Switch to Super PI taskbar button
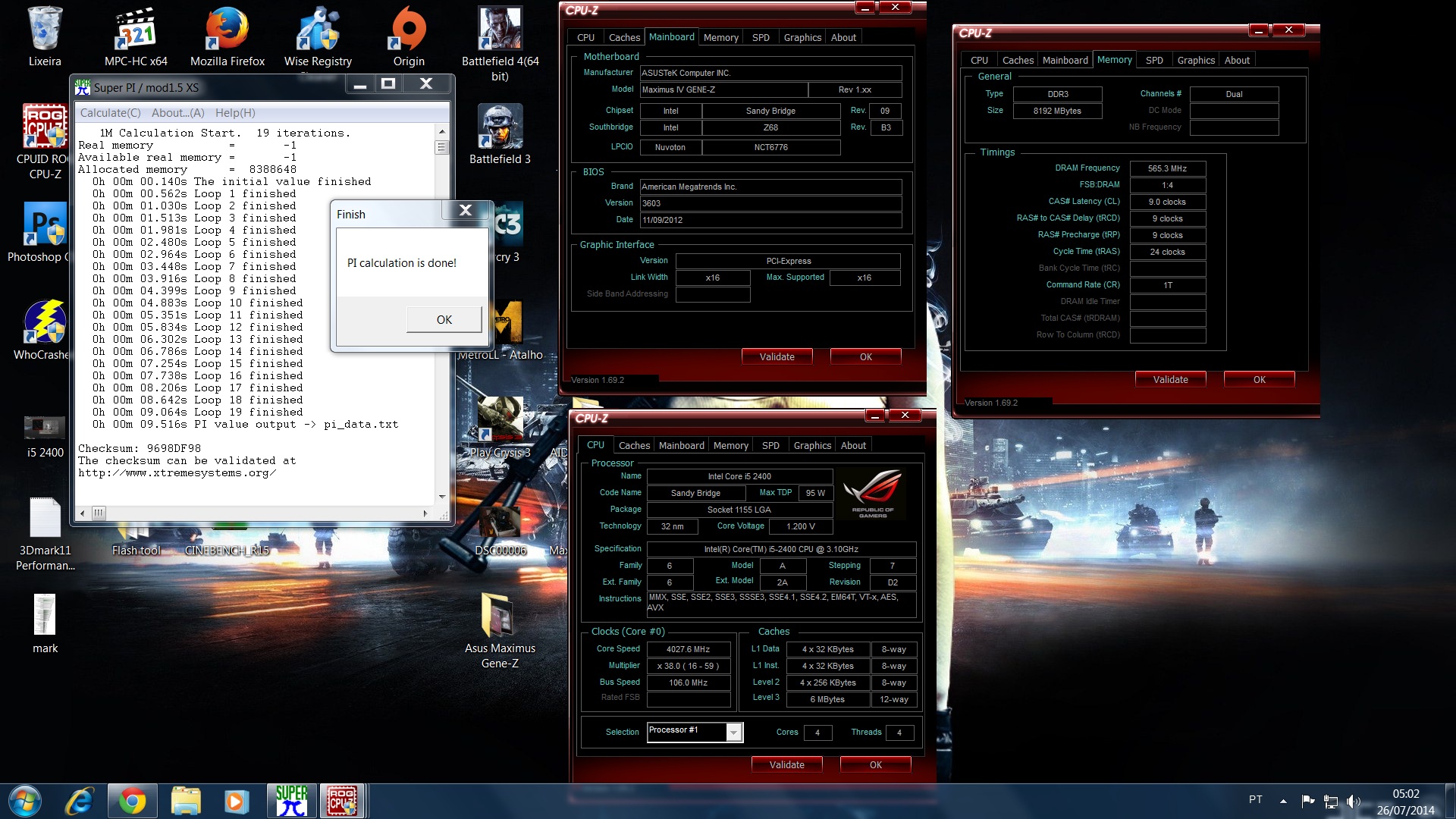 [x=291, y=801]
